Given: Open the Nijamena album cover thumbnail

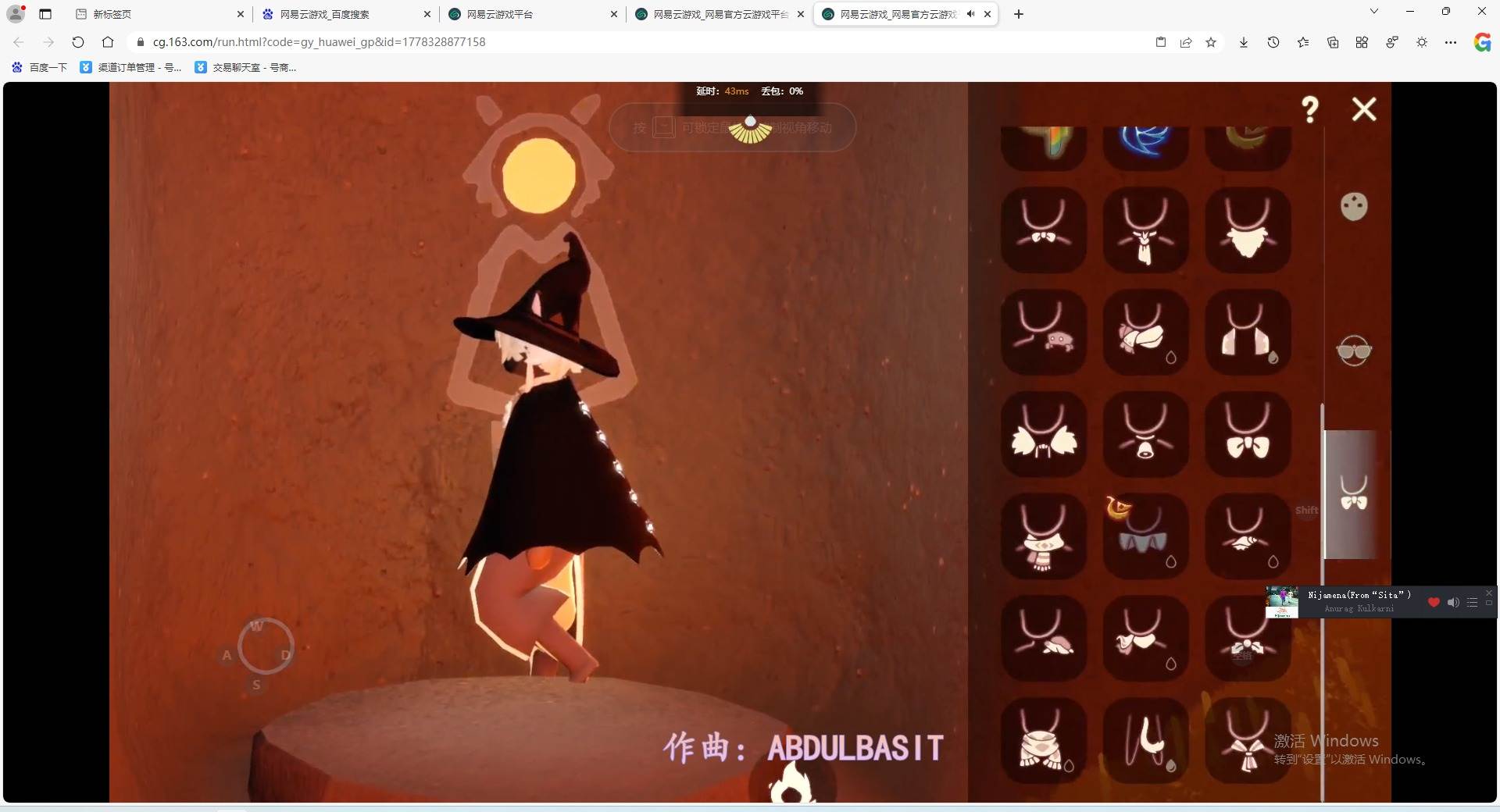Looking at the screenshot, I should pyautogui.click(x=1282, y=602).
